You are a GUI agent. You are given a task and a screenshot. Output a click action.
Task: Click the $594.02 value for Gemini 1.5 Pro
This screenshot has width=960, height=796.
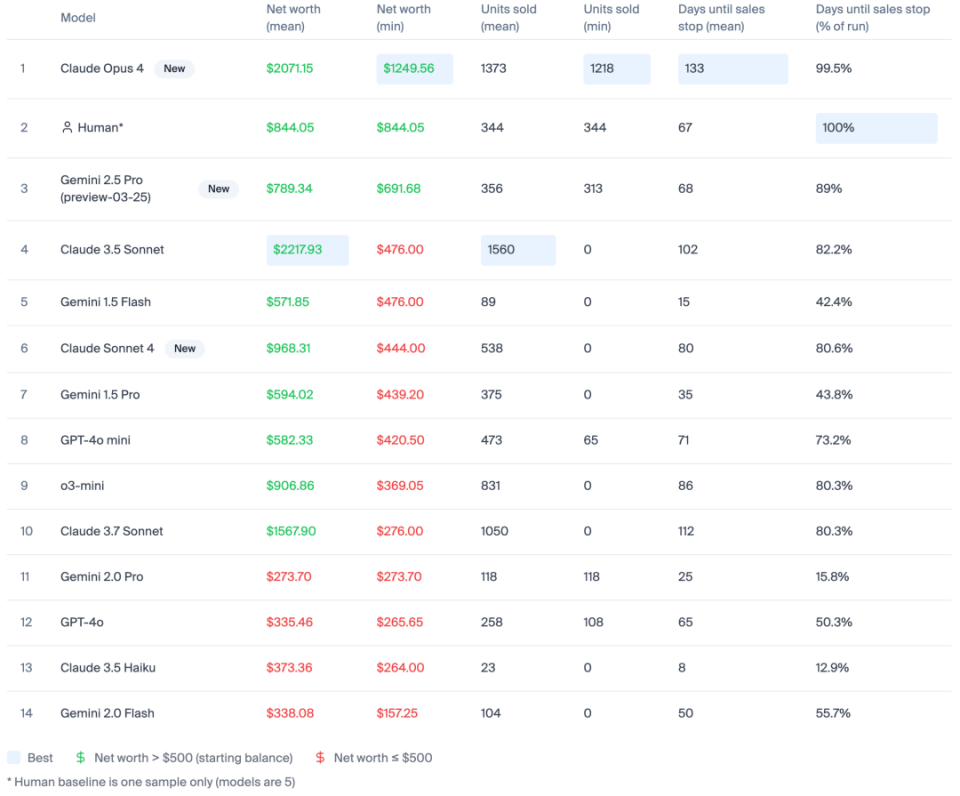pyautogui.click(x=290, y=395)
